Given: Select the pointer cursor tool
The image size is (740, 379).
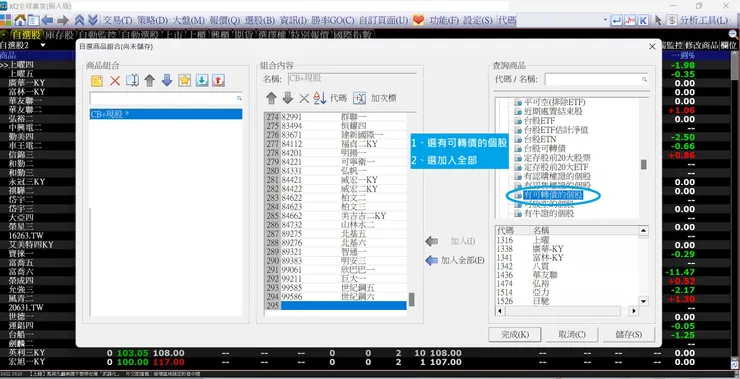Looking at the screenshot, I should [x=658, y=20].
